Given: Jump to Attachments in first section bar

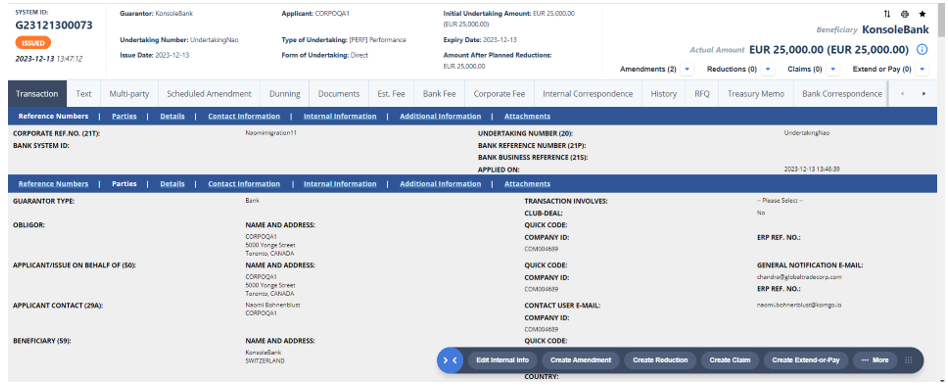Looking at the screenshot, I should click(x=527, y=116).
